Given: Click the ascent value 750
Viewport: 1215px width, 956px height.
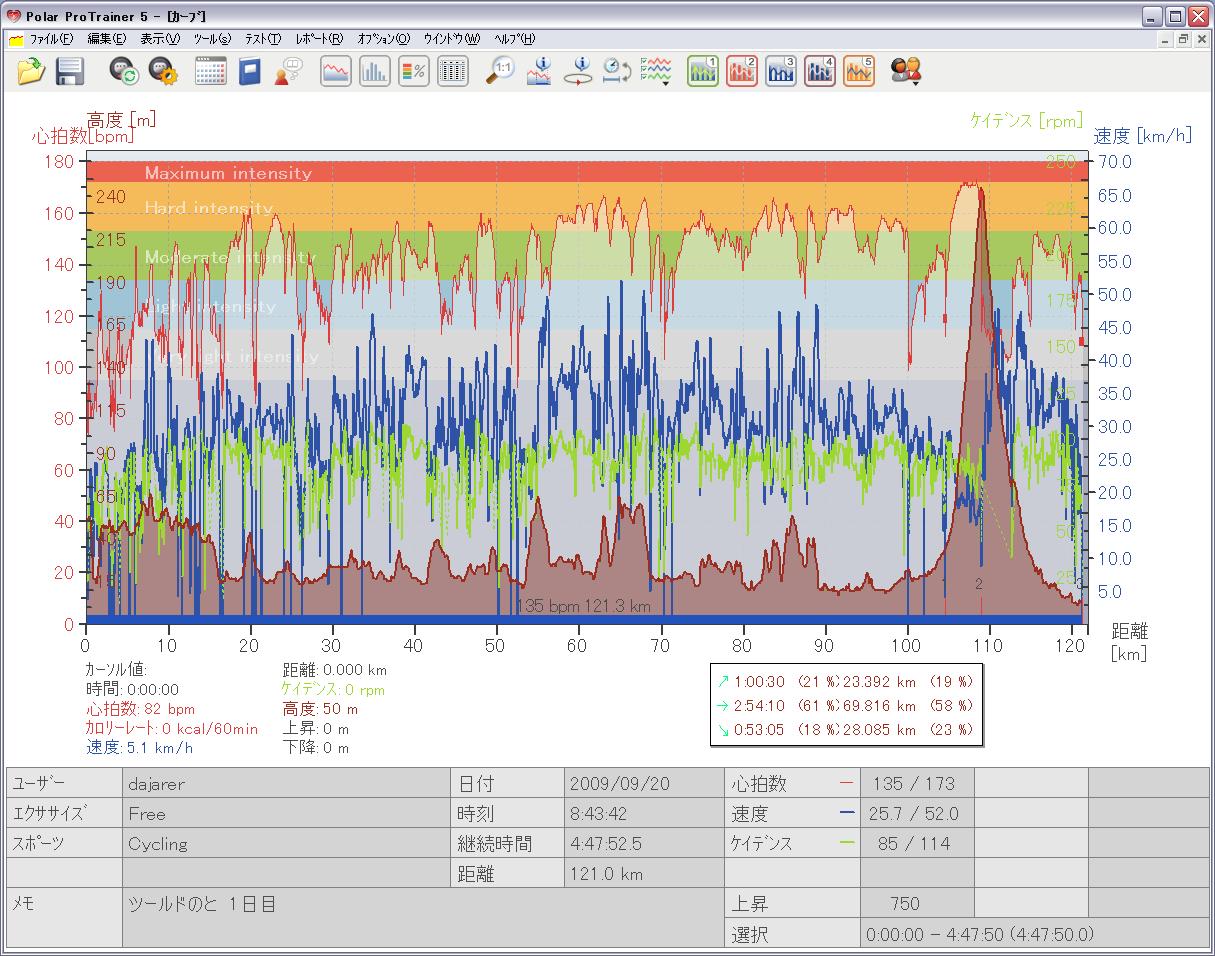Looking at the screenshot, I should [x=916, y=903].
